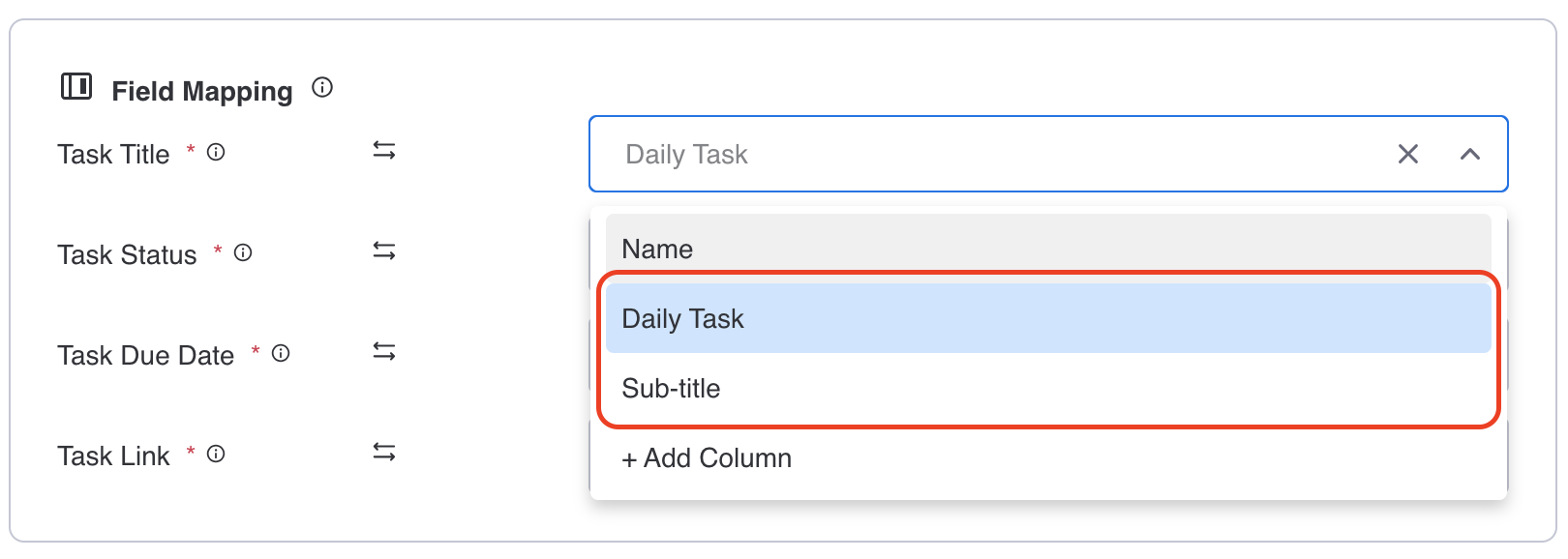Click the info icon next to Task Status

(245, 253)
